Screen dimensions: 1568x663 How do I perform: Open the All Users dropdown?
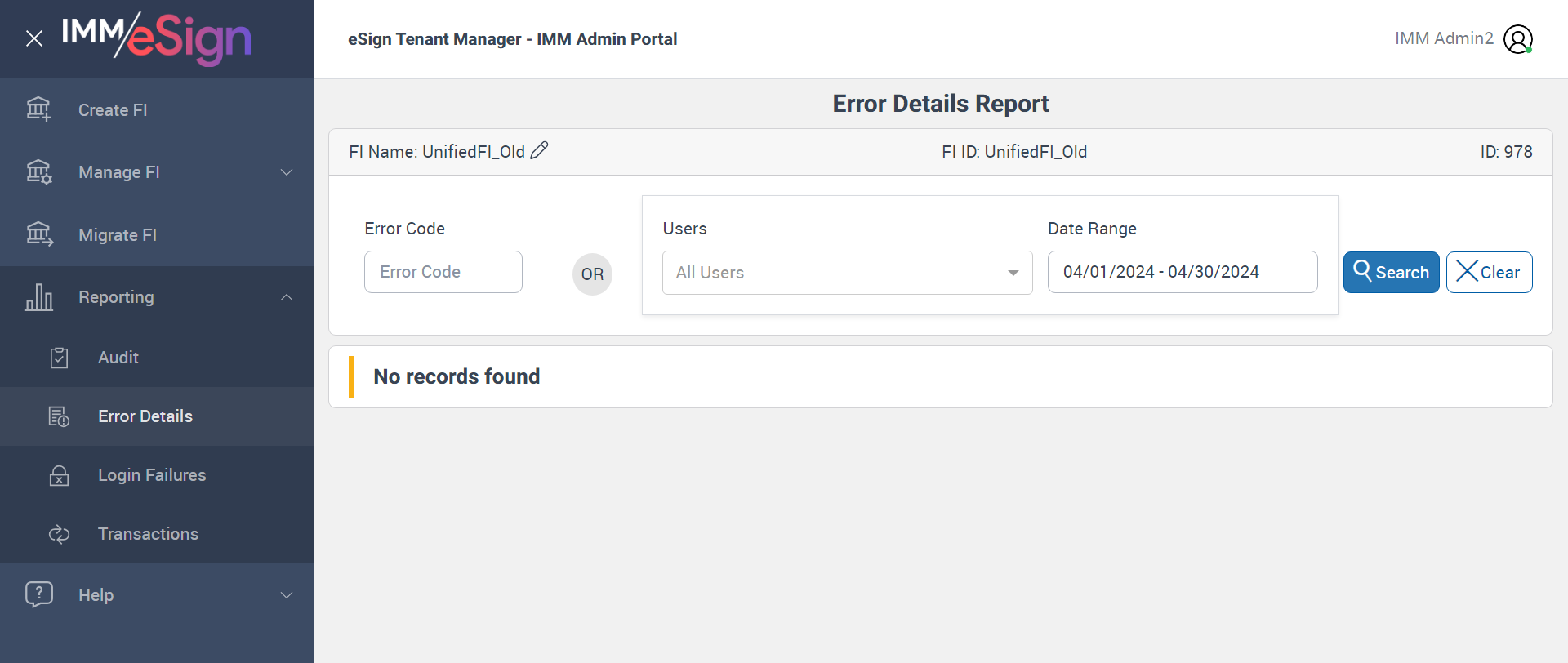click(847, 273)
